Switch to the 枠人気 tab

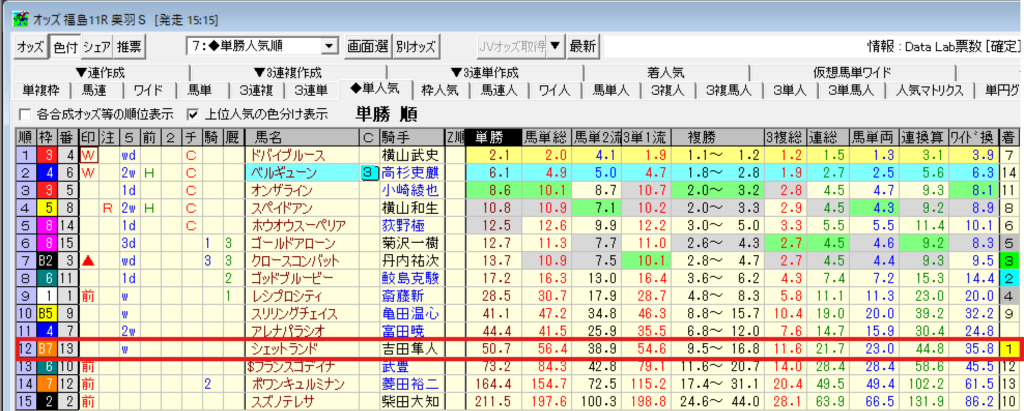coord(441,90)
